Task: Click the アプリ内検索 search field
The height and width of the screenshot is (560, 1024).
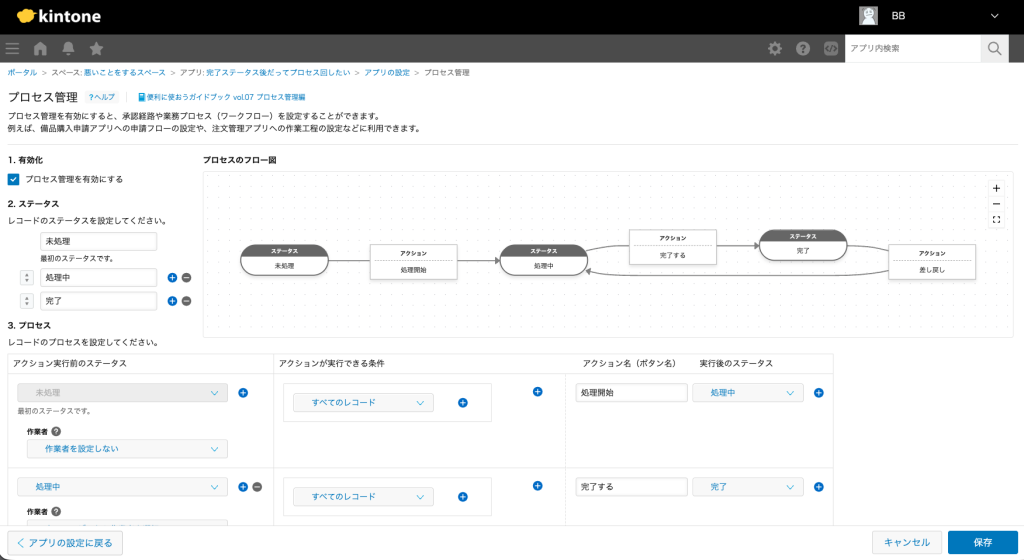Action: (x=913, y=48)
